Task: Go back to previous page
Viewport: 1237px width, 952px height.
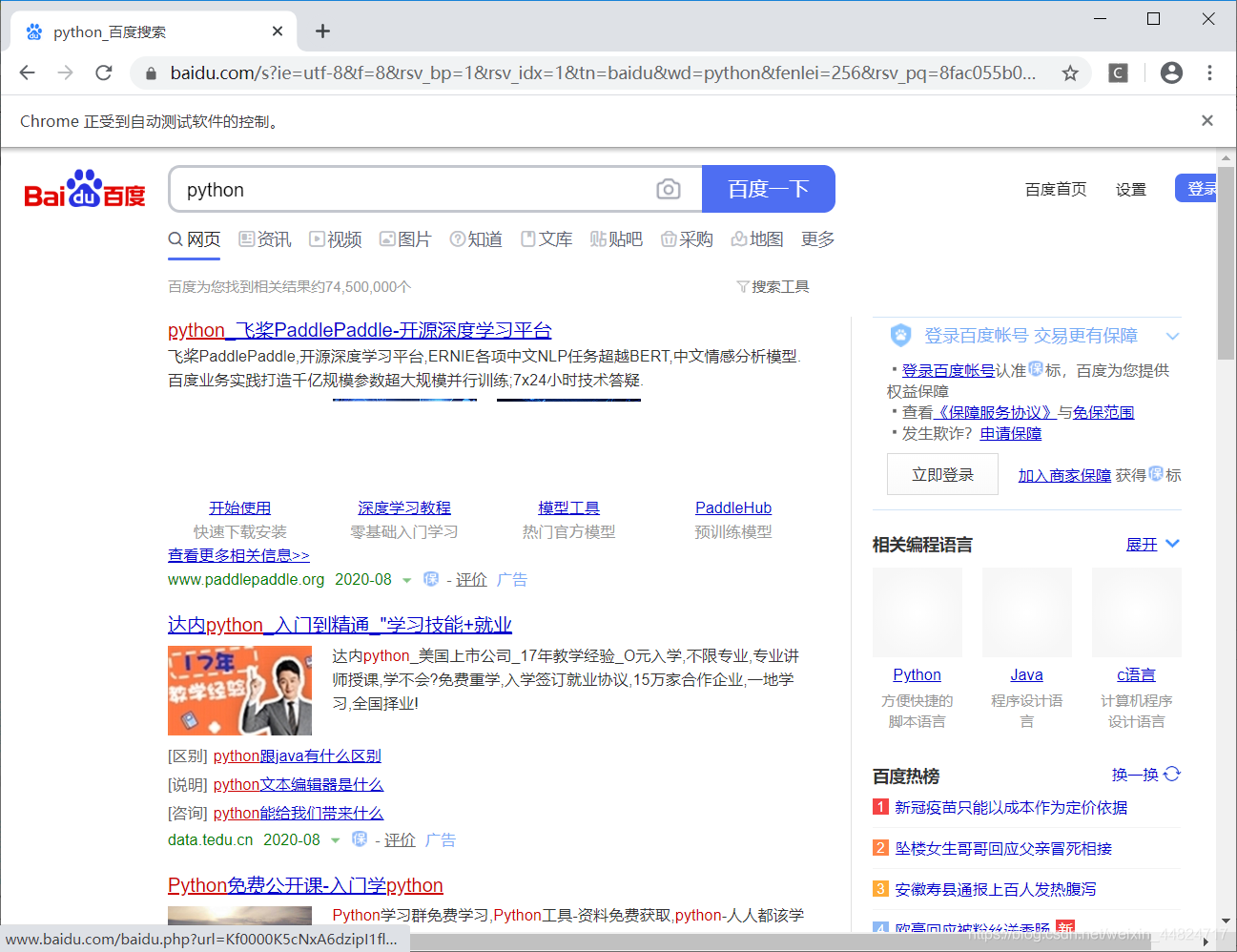Action: point(27,72)
